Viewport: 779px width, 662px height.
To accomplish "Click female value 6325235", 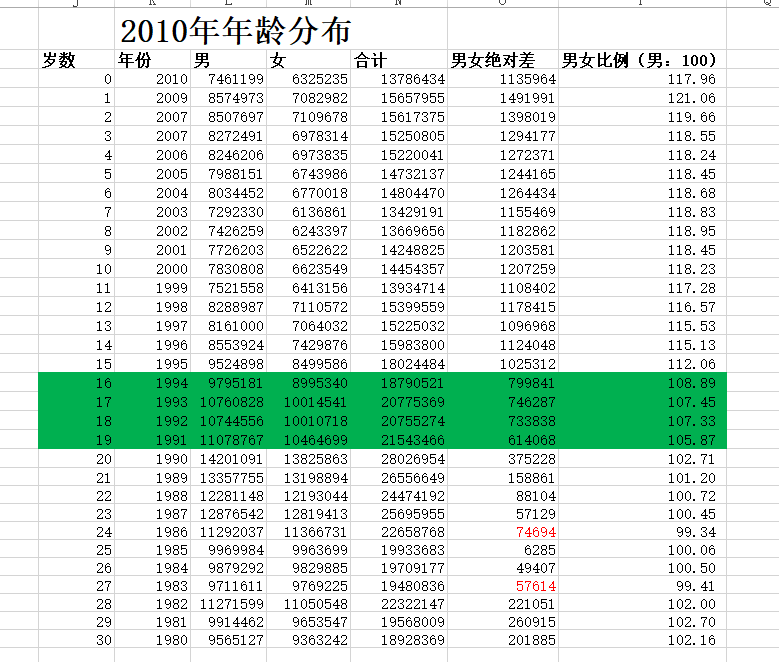I will [x=319, y=79].
